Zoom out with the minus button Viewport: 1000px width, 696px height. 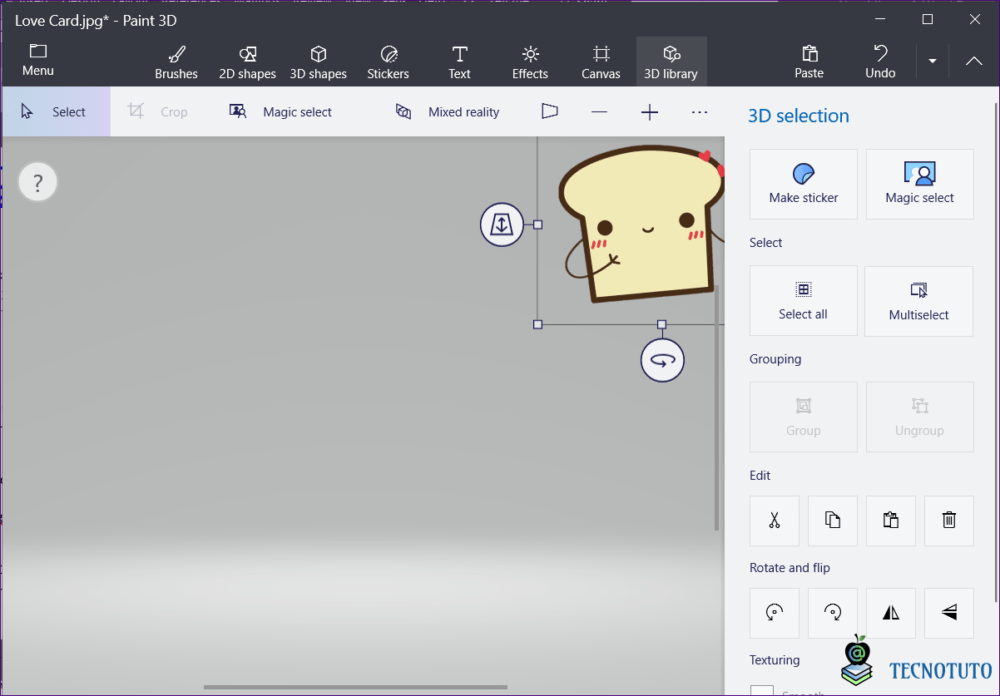point(599,112)
